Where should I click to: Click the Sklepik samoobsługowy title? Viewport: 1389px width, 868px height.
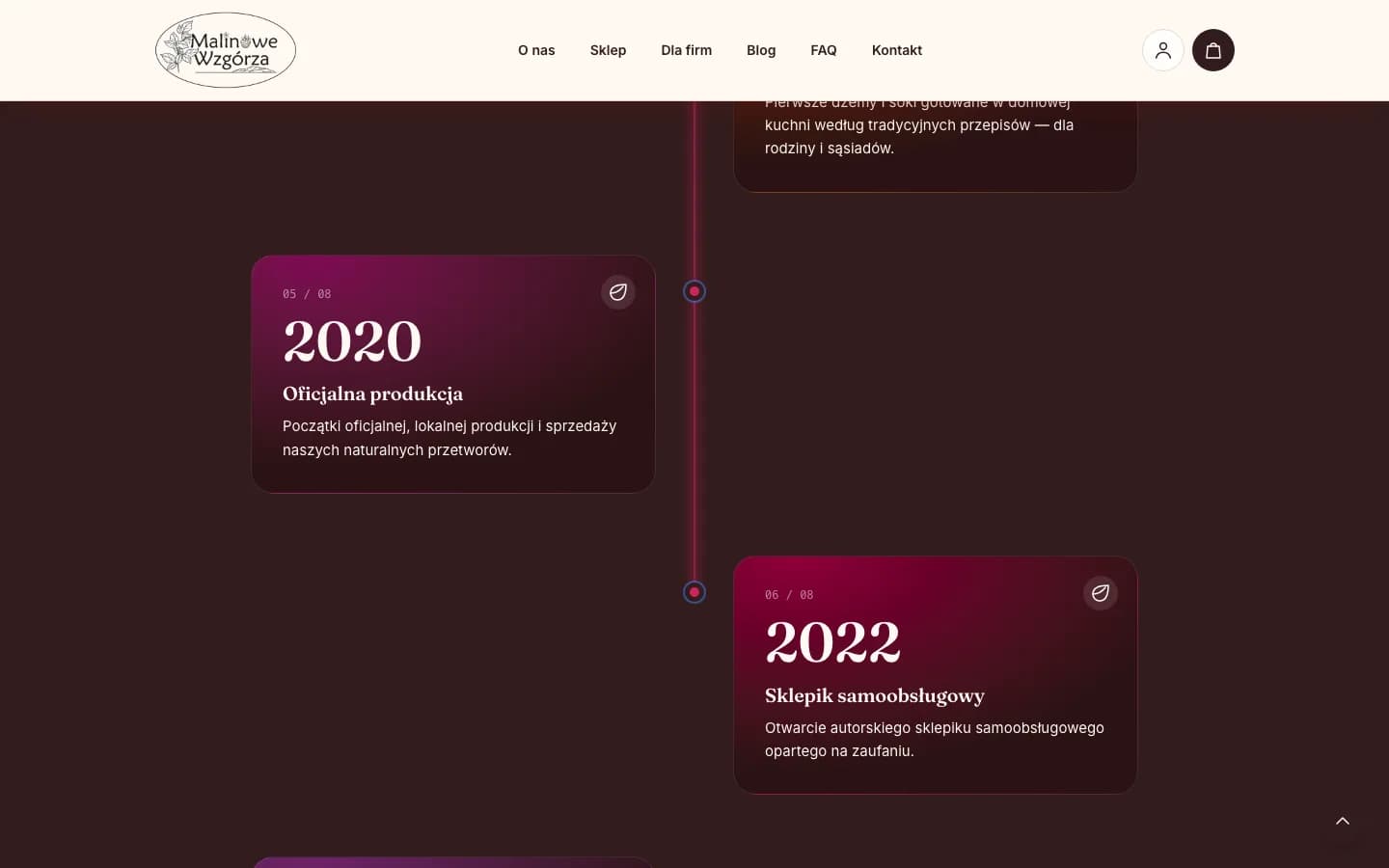tap(875, 695)
